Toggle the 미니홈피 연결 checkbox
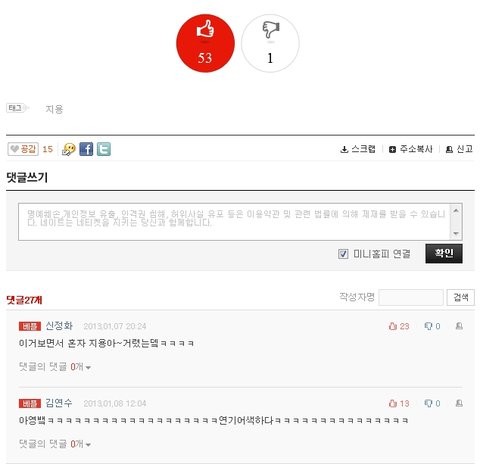The height and width of the screenshot is (464, 480). point(343,254)
